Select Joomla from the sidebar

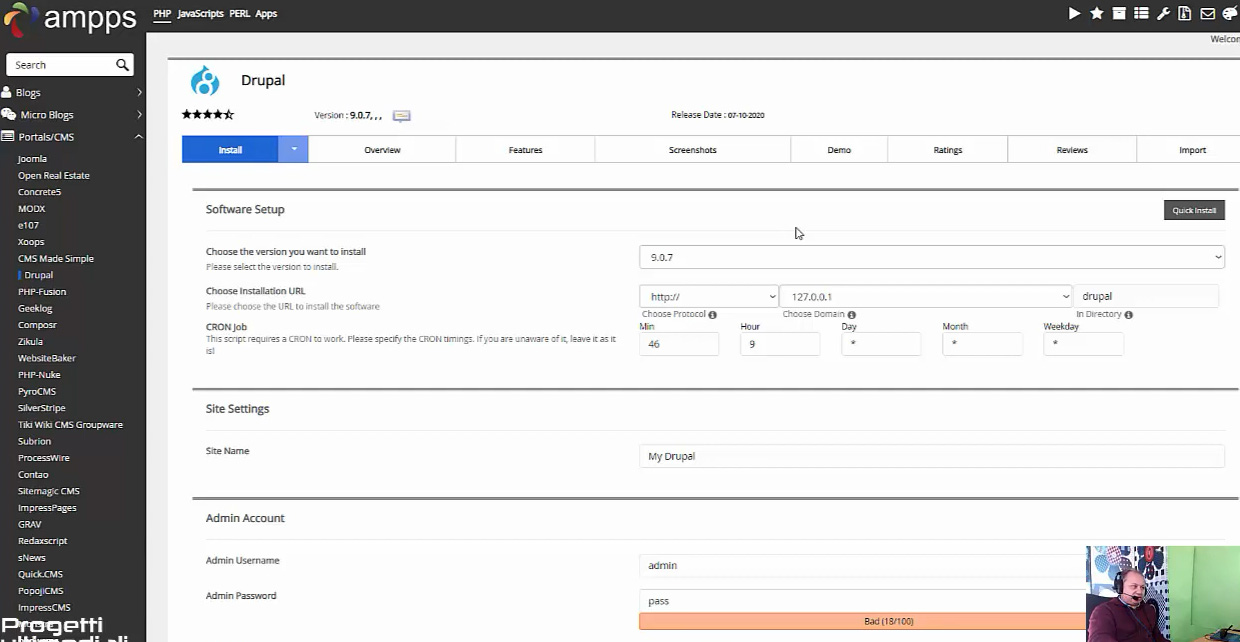pos(32,158)
